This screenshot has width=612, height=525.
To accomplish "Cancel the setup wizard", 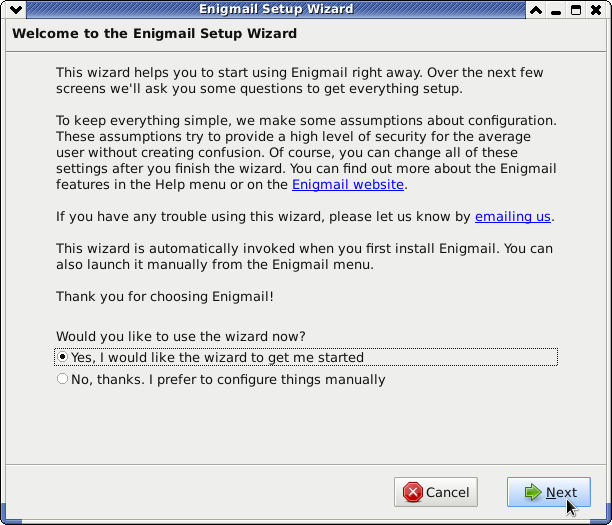I will click(x=436, y=492).
